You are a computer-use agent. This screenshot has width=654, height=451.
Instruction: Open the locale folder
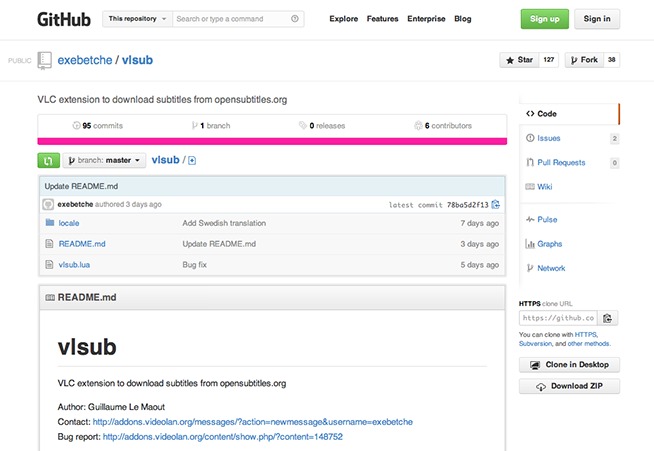pyautogui.click(x=69, y=223)
